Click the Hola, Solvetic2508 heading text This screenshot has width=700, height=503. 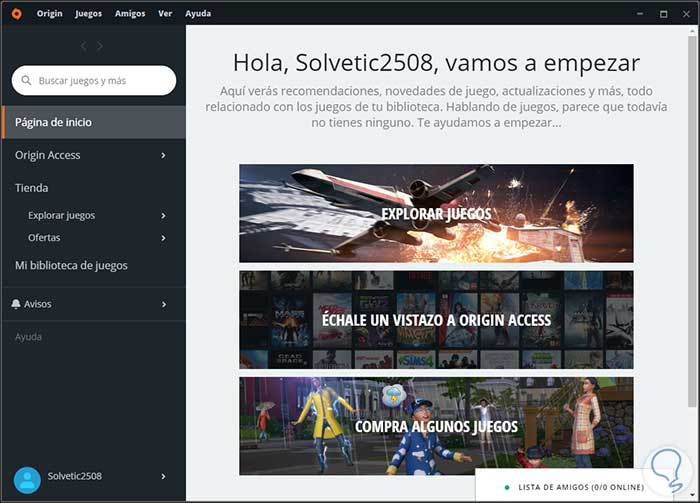436,62
